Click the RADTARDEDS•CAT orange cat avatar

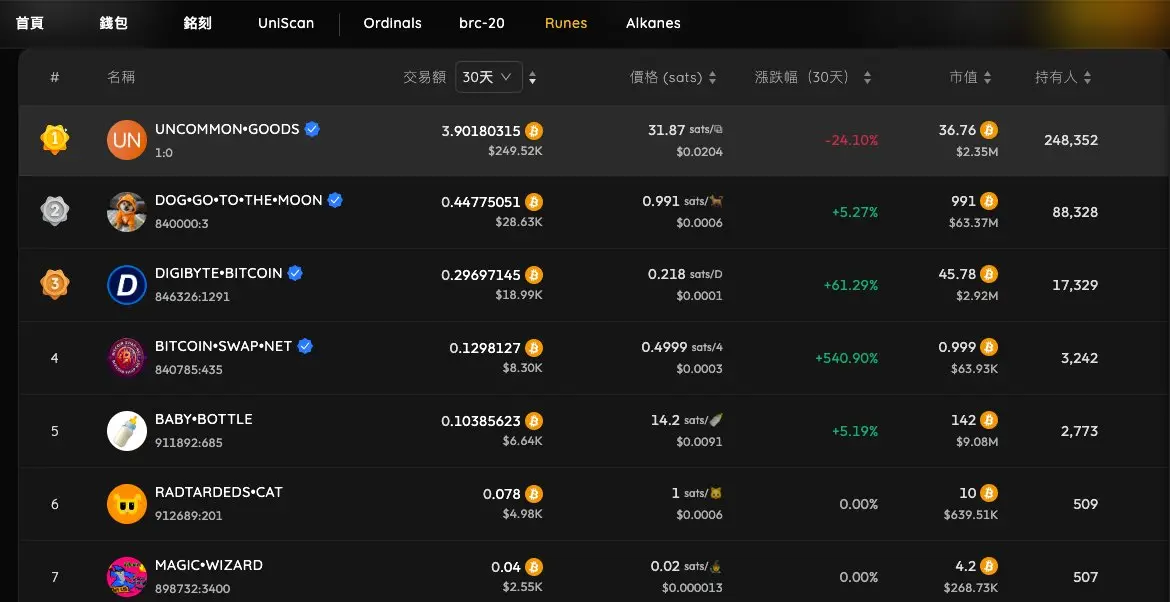click(127, 504)
